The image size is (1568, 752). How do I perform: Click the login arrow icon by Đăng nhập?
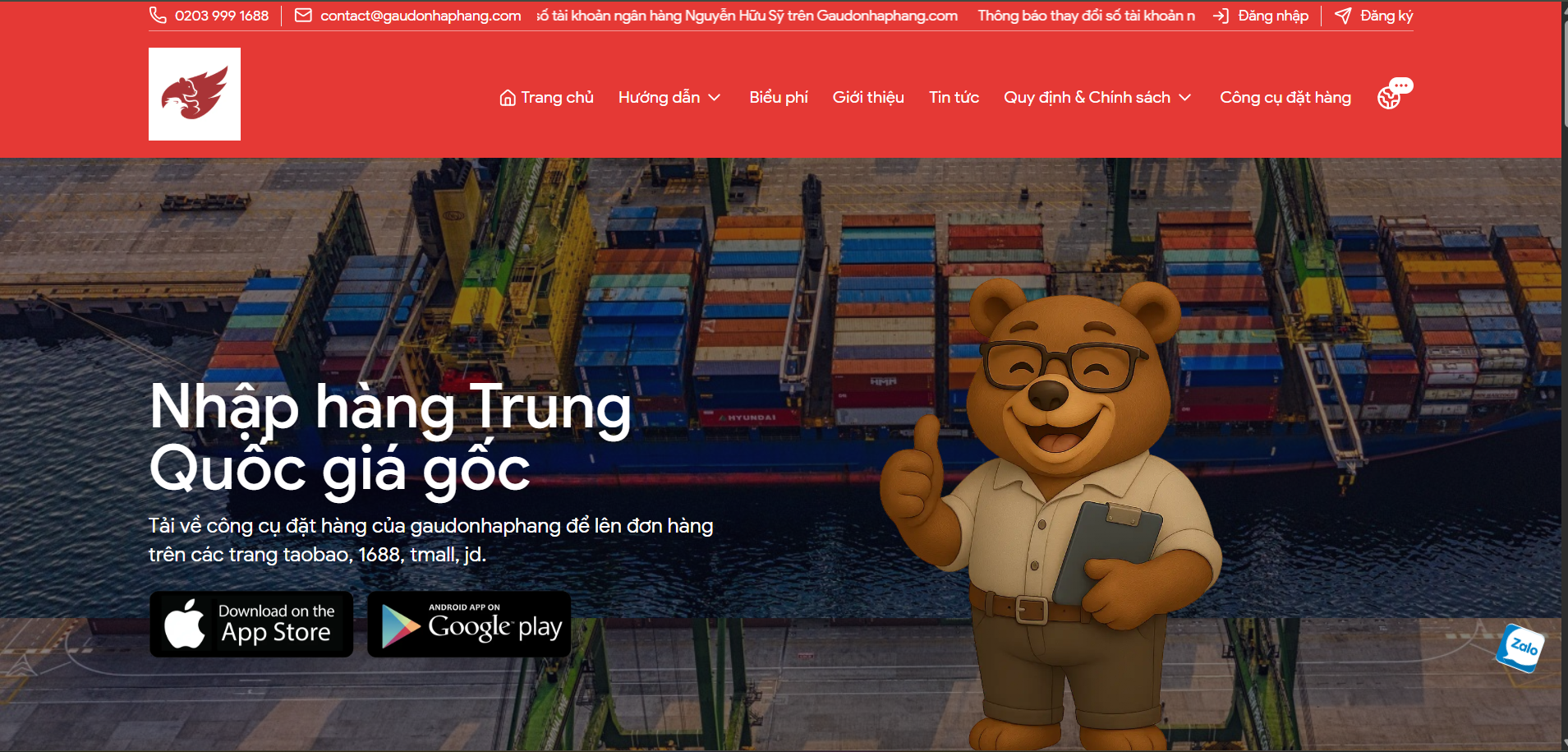1221,16
